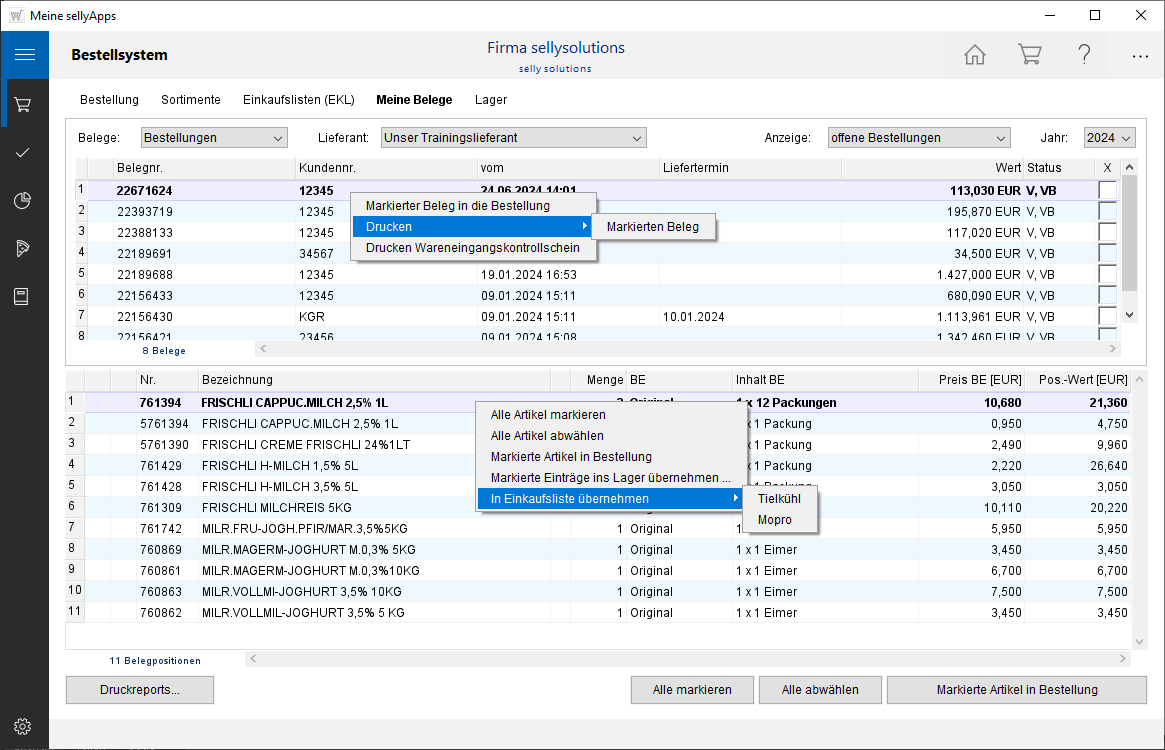Toggle X checkbox for Beleg 22156433
This screenshot has height=750, width=1165.
click(1107, 295)
